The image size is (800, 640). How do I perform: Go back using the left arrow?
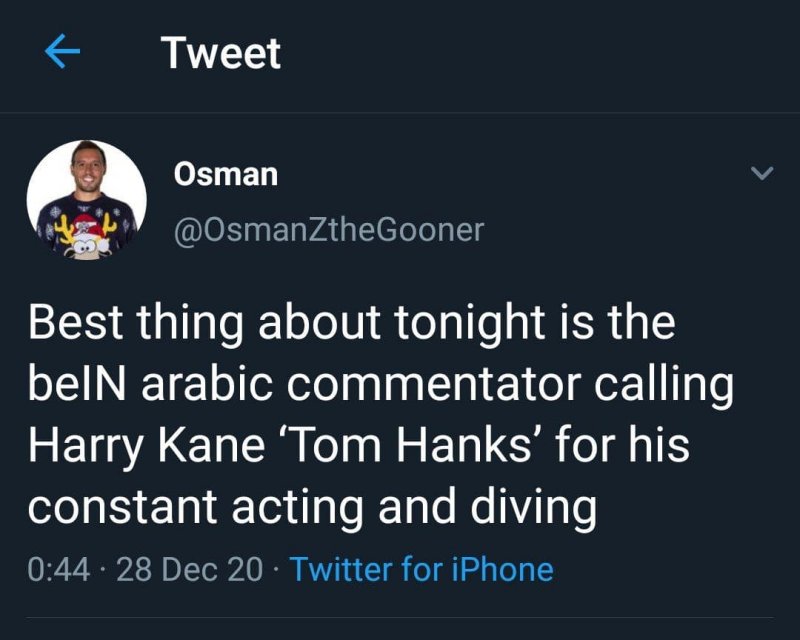click(x=63, y=53)
